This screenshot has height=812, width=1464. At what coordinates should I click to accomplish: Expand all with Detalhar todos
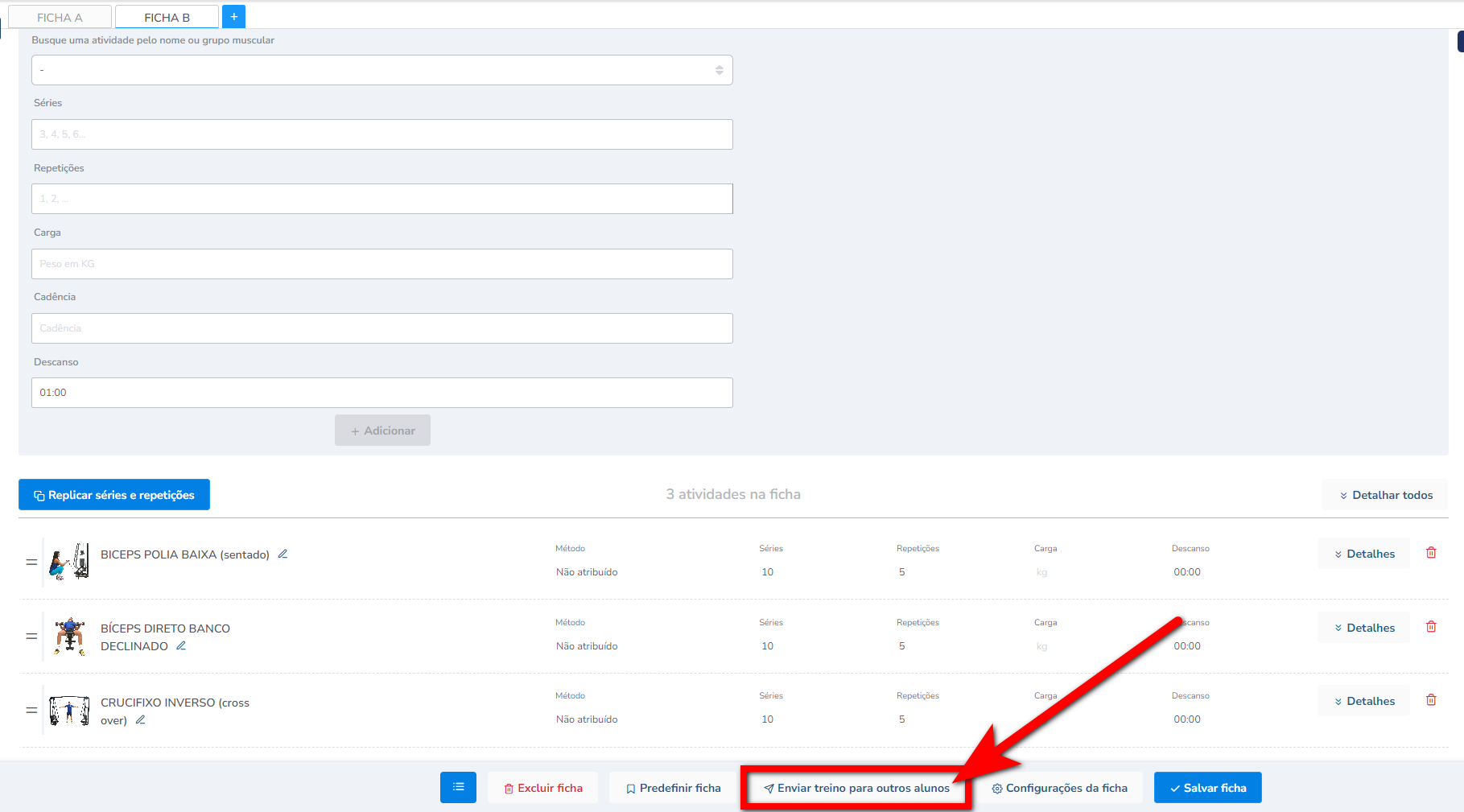pos(1385,495)
